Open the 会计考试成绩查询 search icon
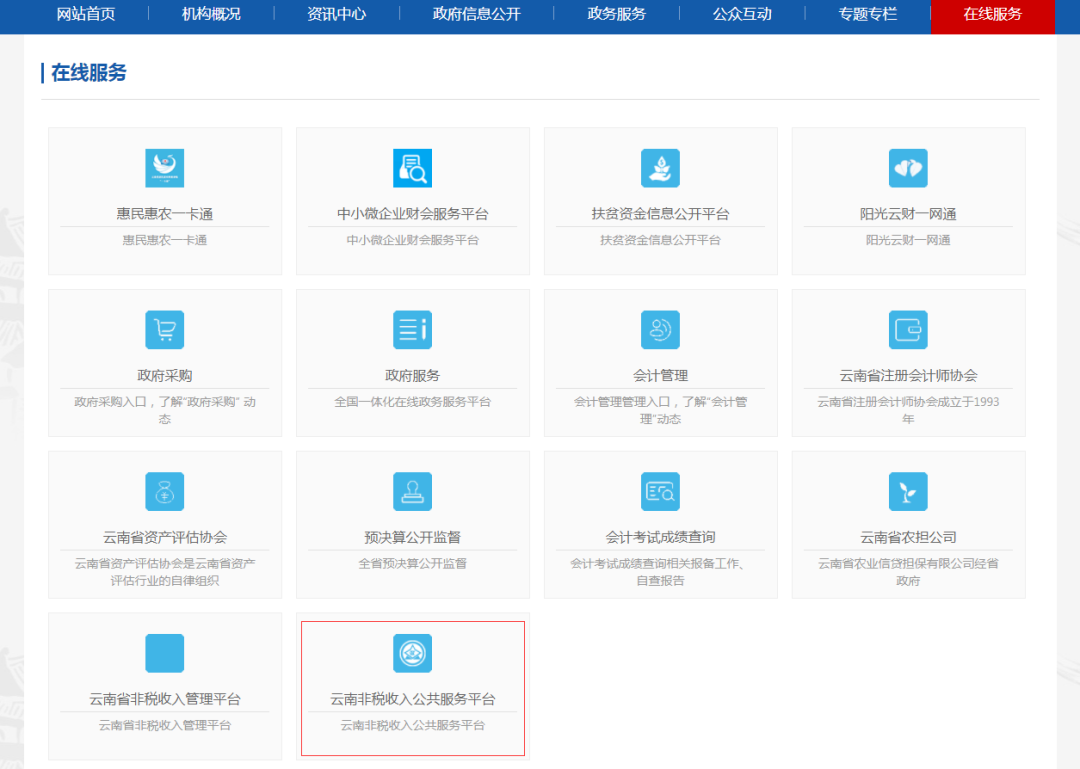This screenshot has width=1080, height=769. (x=660, y=492)
